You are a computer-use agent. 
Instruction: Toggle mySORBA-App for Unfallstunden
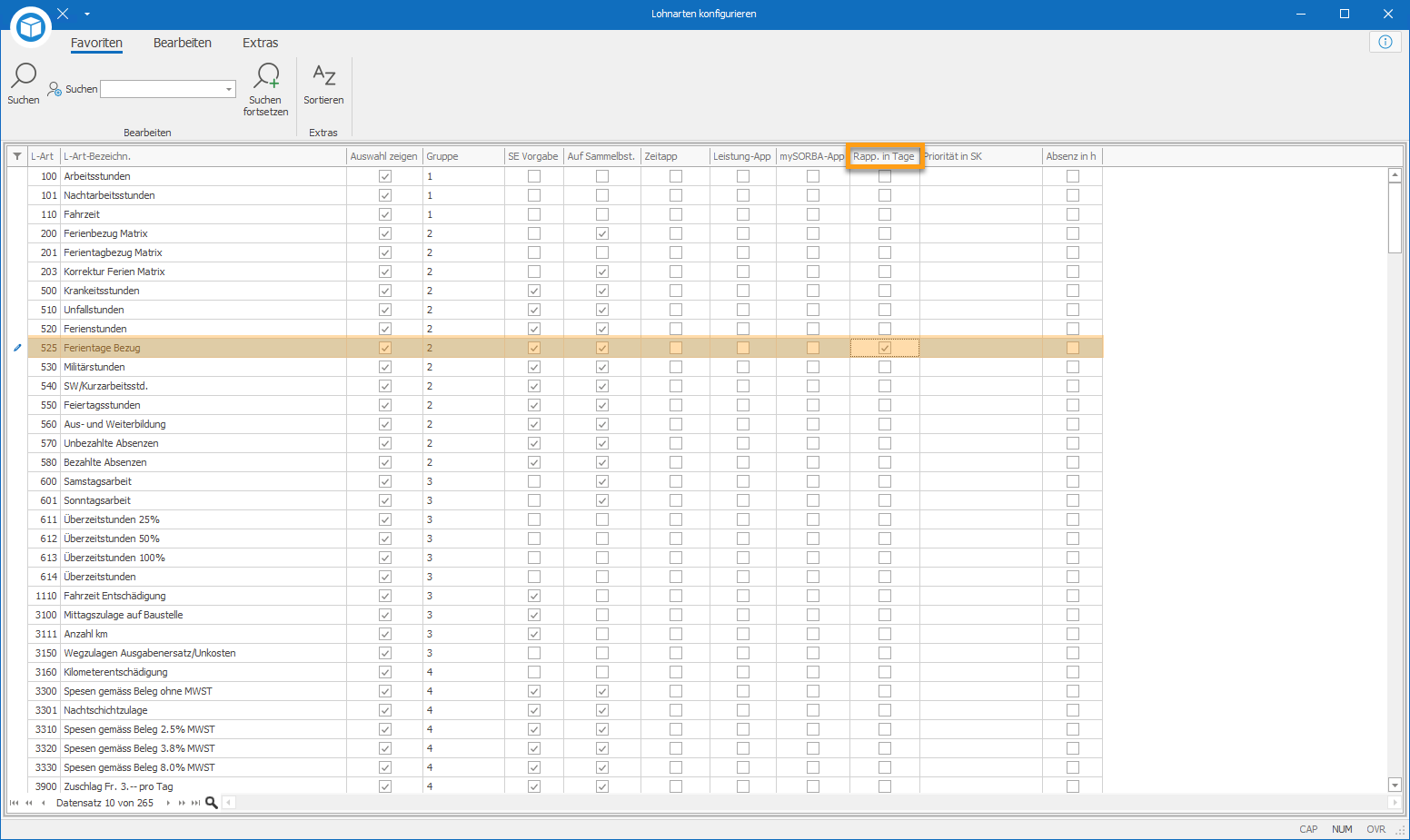[x=813, y=310]
